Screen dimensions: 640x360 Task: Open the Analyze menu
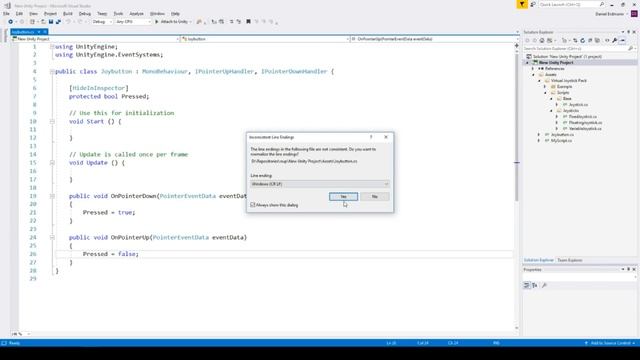click(x=136, y=13)
